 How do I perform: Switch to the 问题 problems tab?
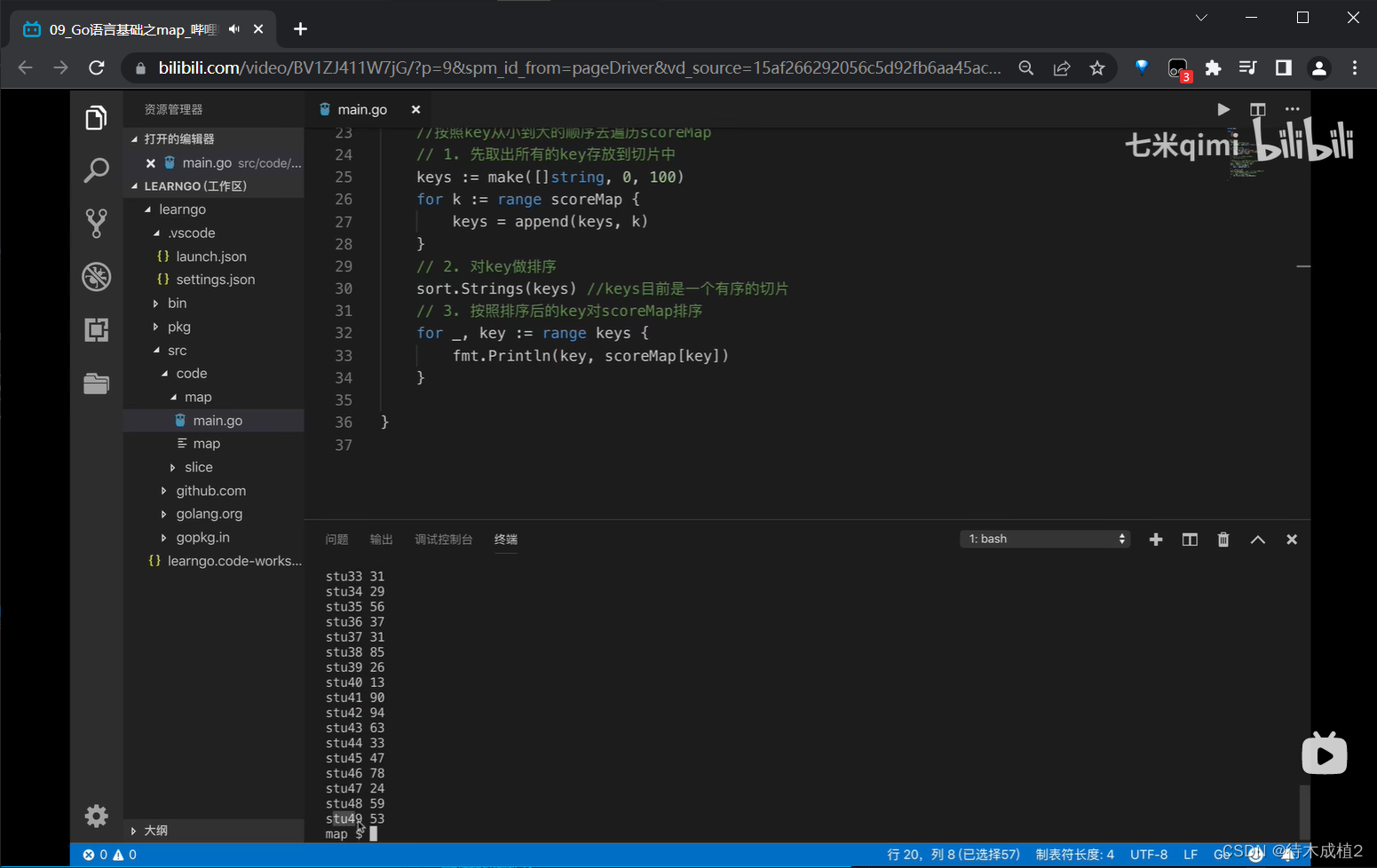tap(336, 540)
